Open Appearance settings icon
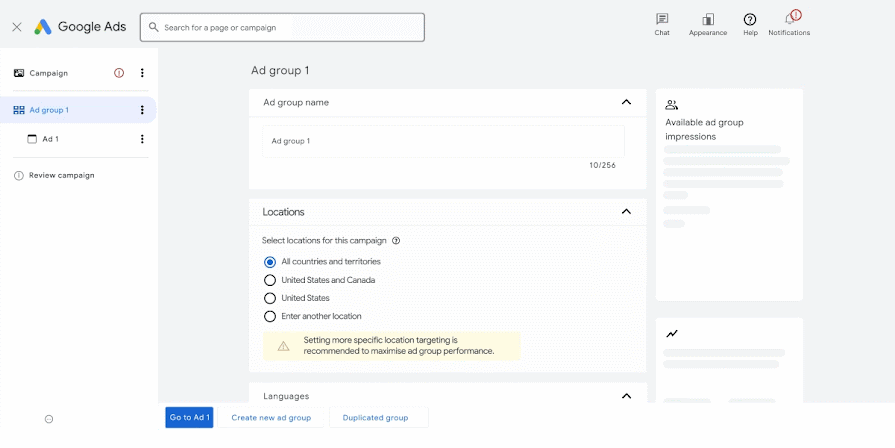Image resolution: width=895 pixels, height=448 pixels. point(708,19)
